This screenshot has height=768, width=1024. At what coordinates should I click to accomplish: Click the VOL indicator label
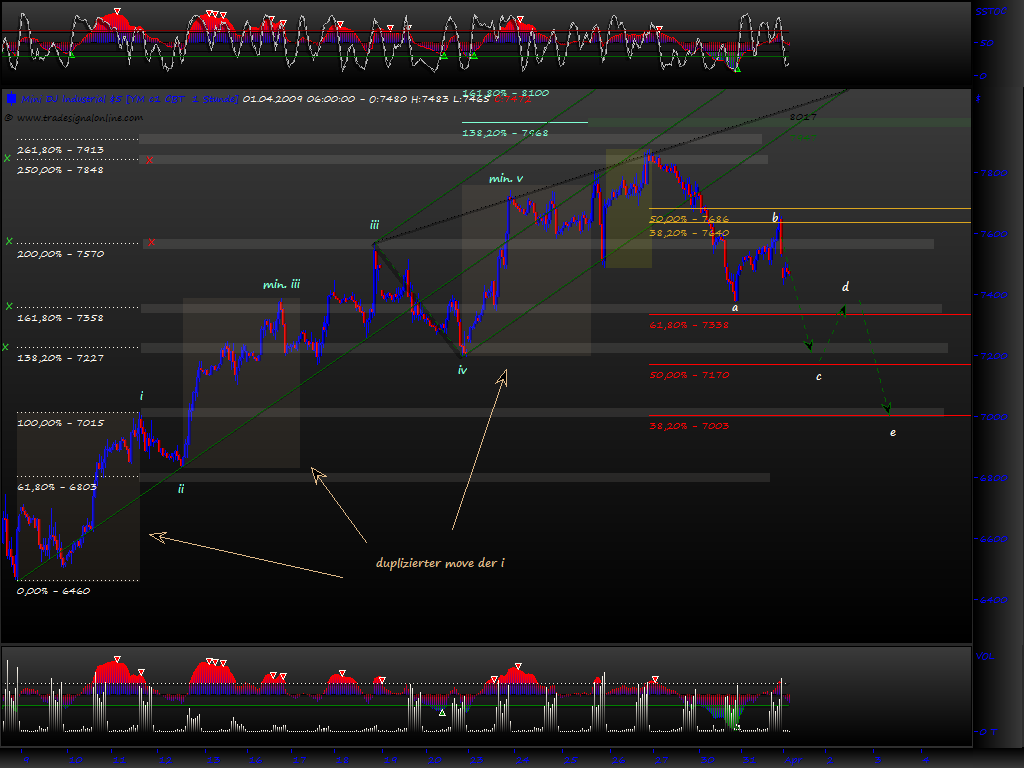coord(985,656)
